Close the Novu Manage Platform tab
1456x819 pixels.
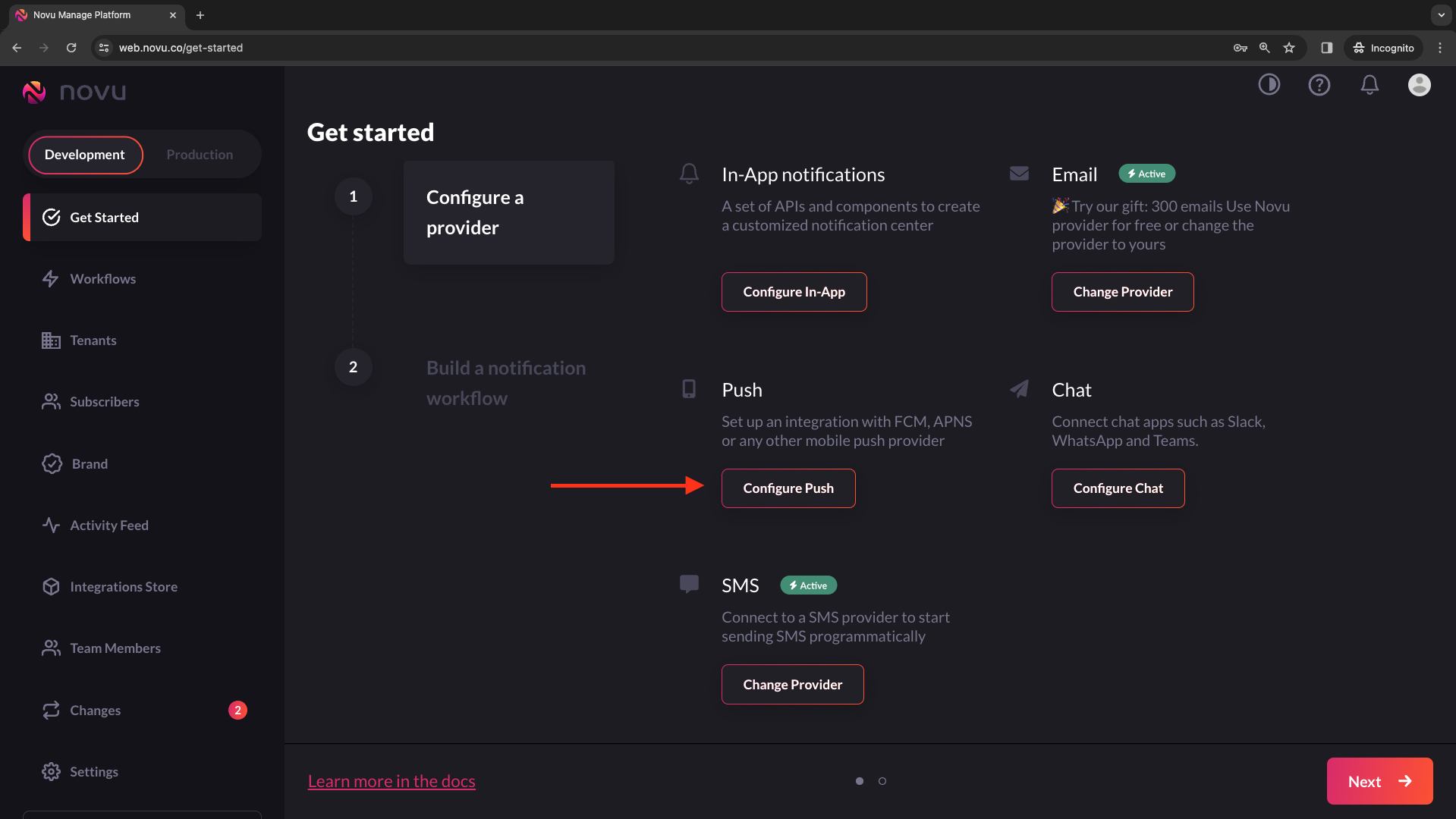(173, 15)
